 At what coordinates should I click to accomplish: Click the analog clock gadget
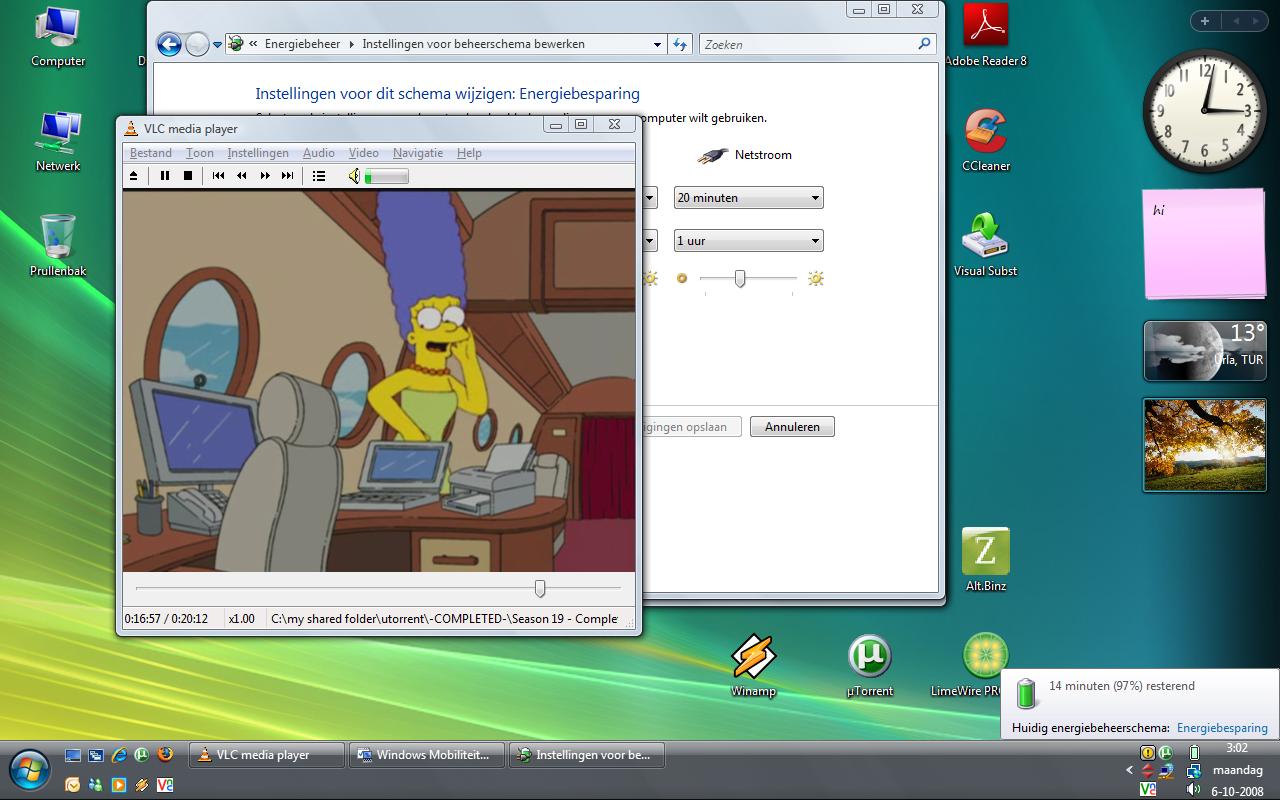pos(1204,110)
